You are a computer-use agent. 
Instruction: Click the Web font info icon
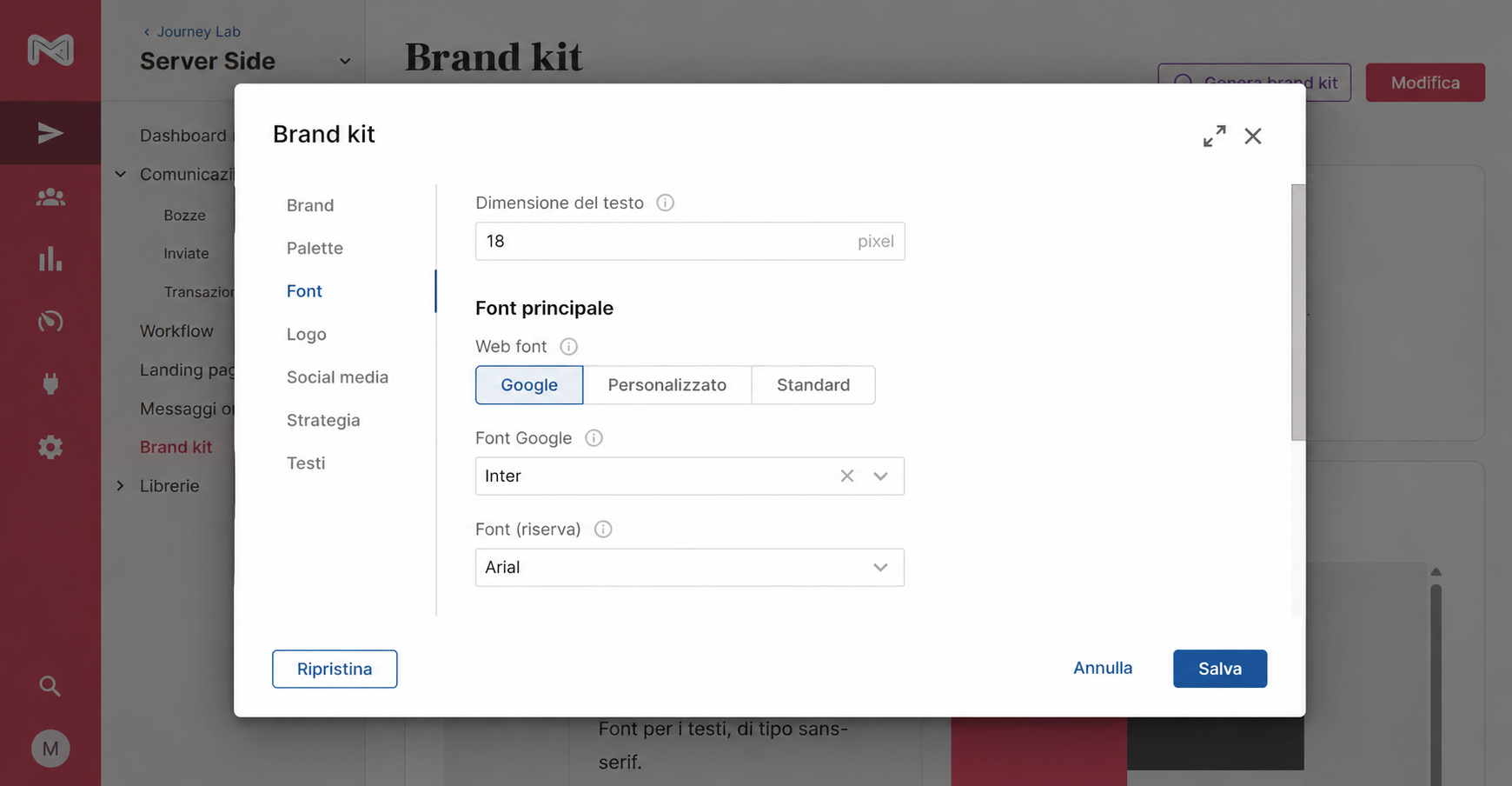(569, 346)
